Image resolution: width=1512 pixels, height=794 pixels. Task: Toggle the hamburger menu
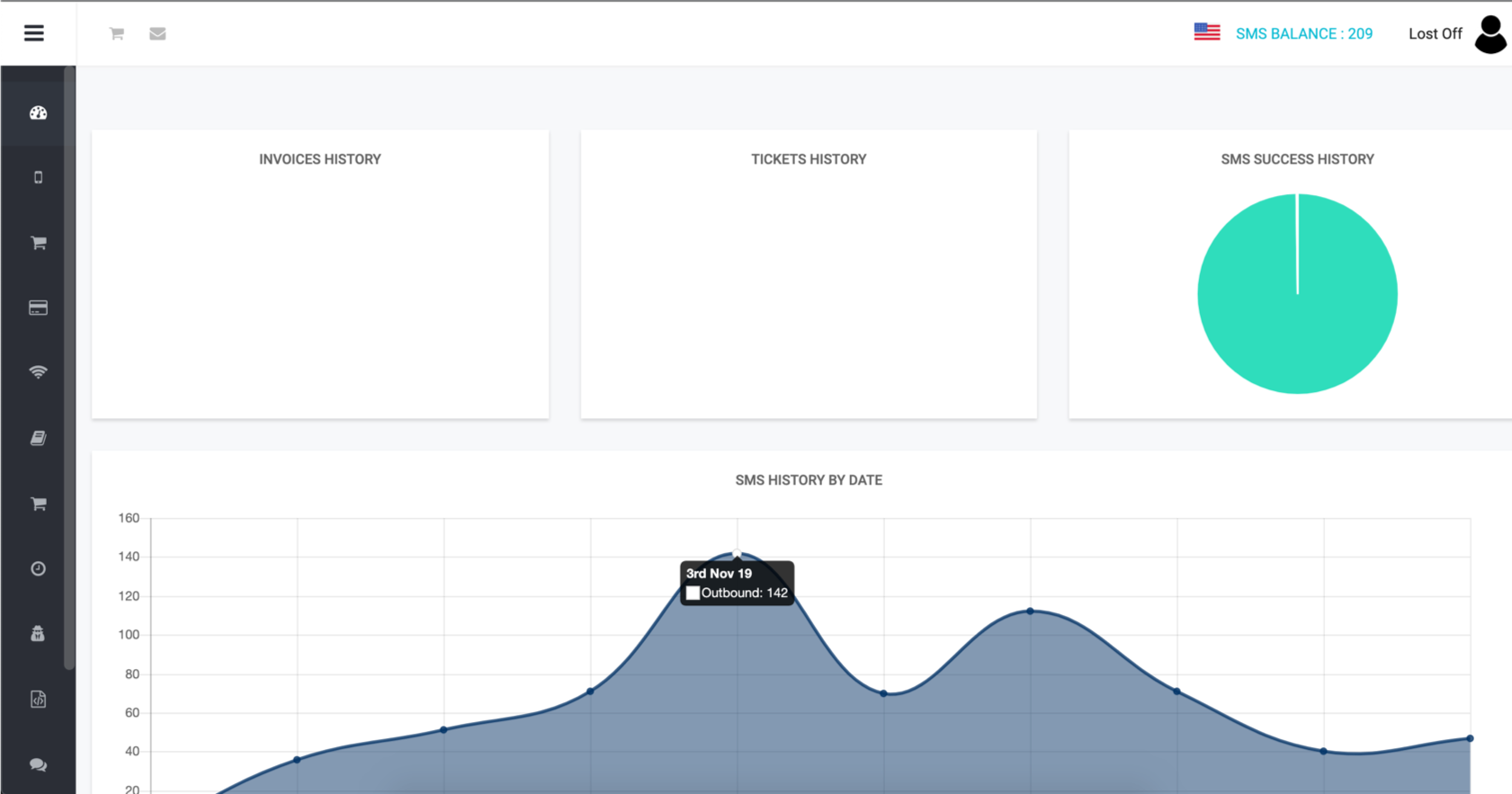coord(34,33)
